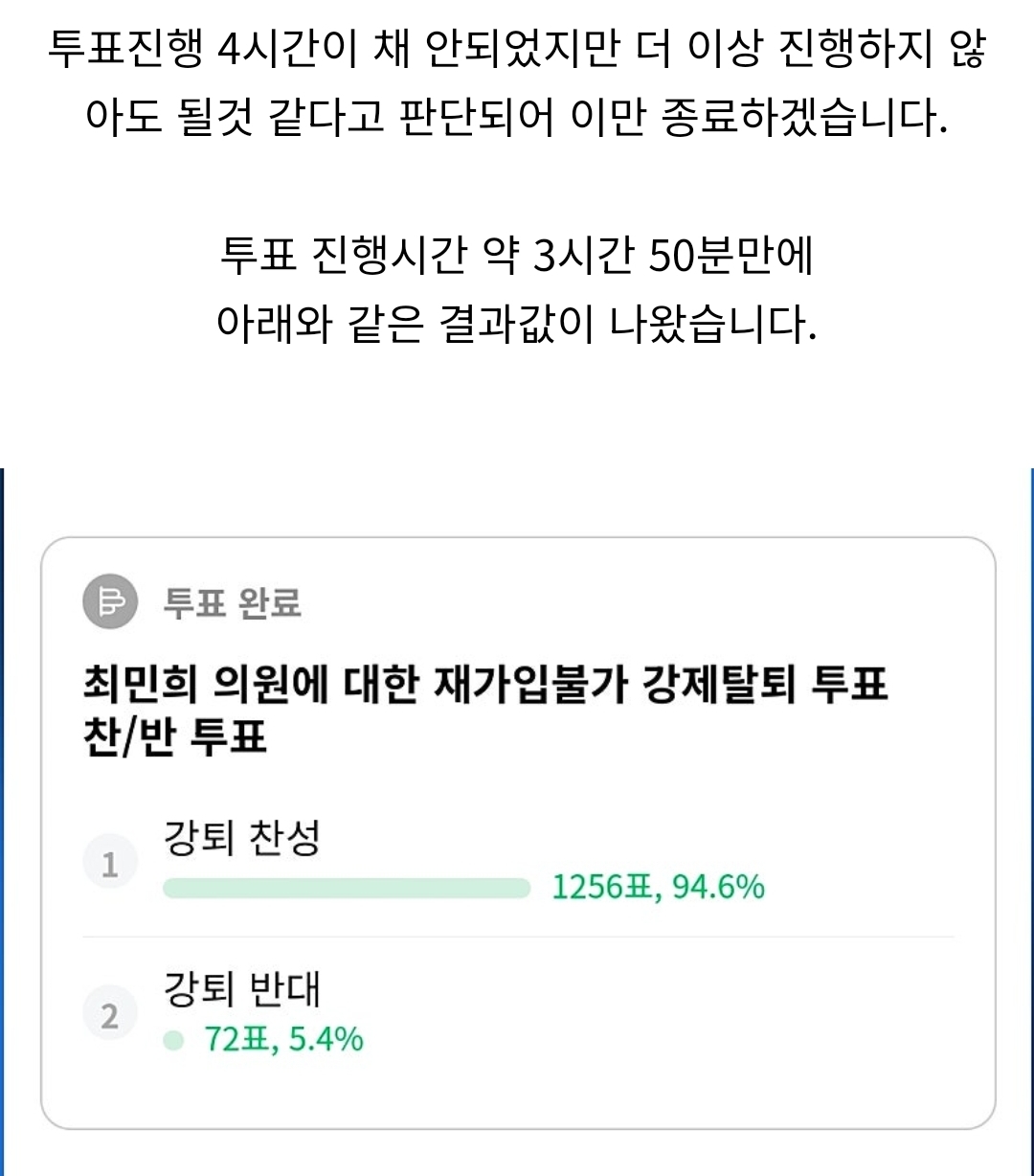Click the 찬/반 투표 title line
Image resolution: width=1034 pixels, height=1176 pixels.
tap(175, 737)
